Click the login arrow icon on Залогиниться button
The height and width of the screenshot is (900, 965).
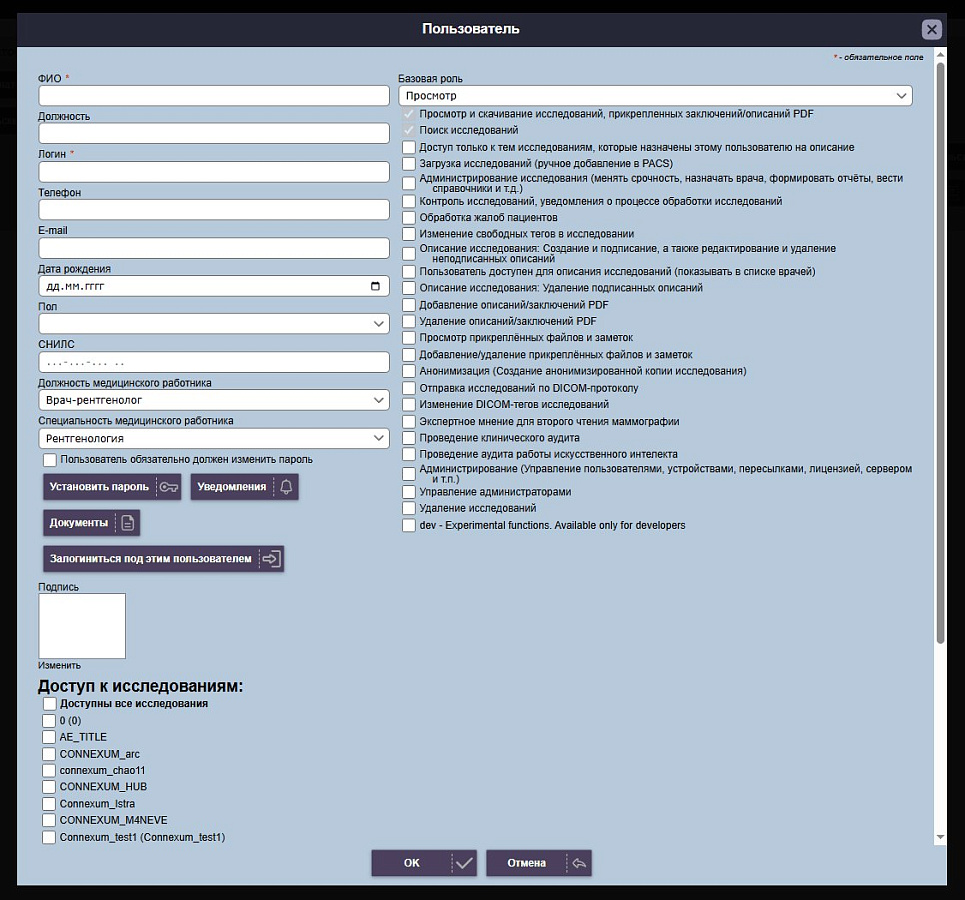pos(271,559)
